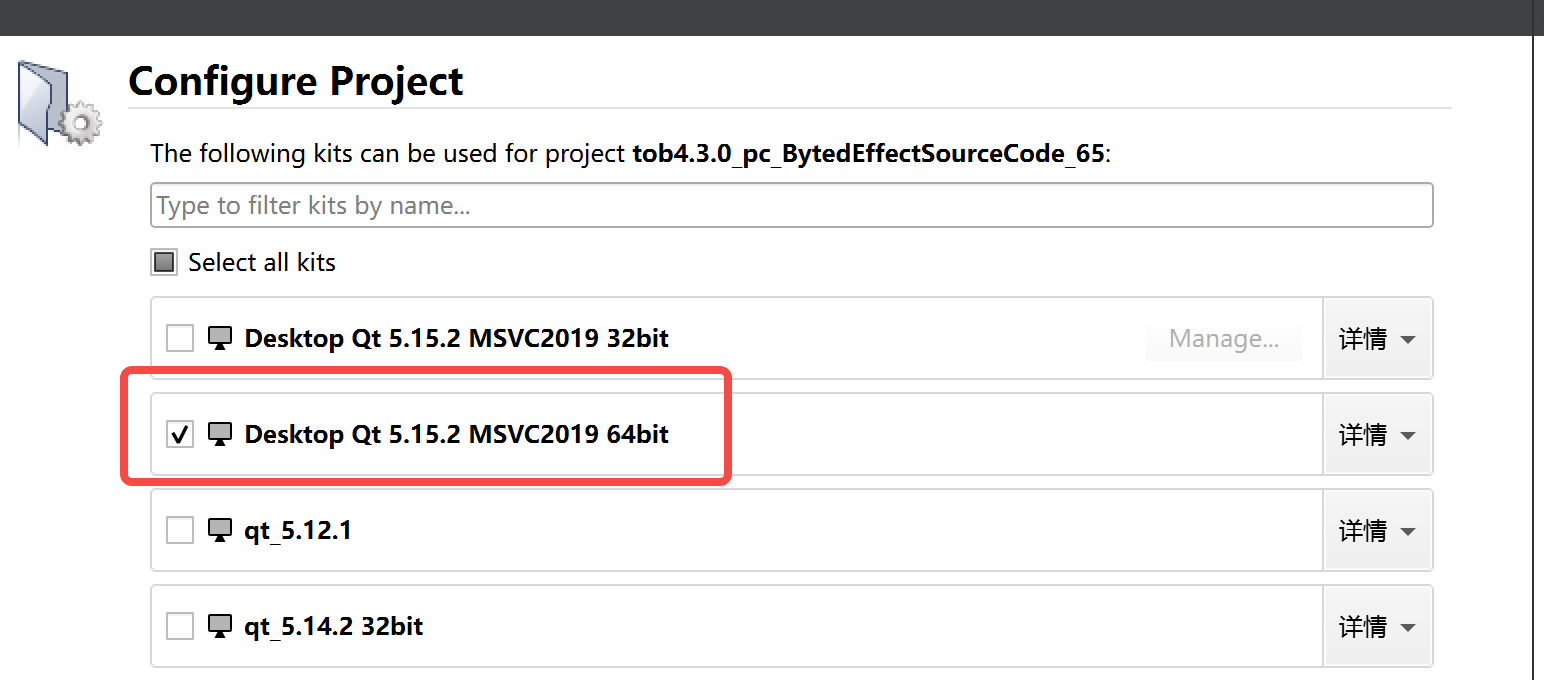Expand 详情 for qt_5.12.1 kit
This screenshot has height=680, width=1544.
[x=1377, y=530]
